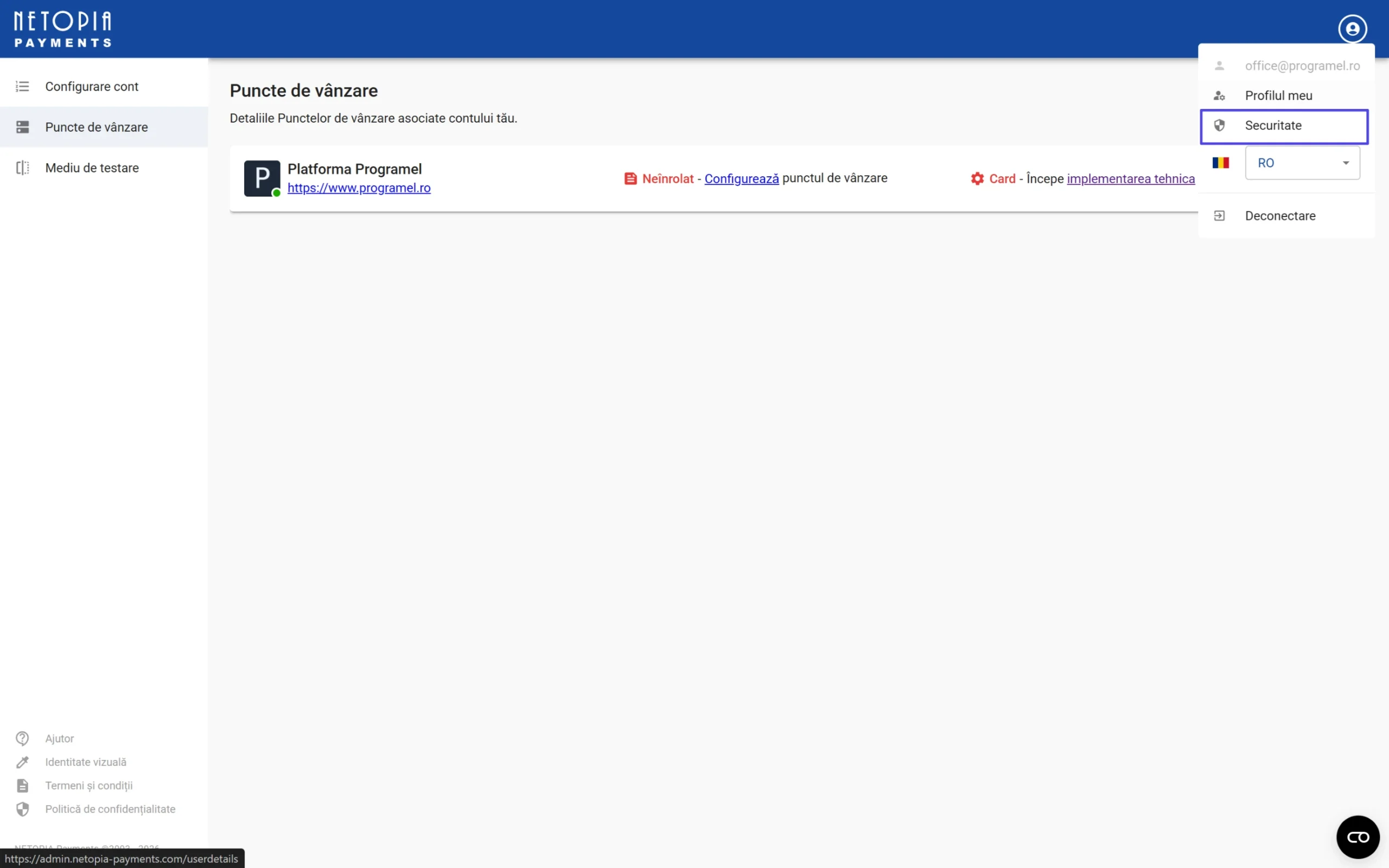Visit the https://www.programel.ro link
Screen dimensions: 1389x868
[x=359, y=188]
